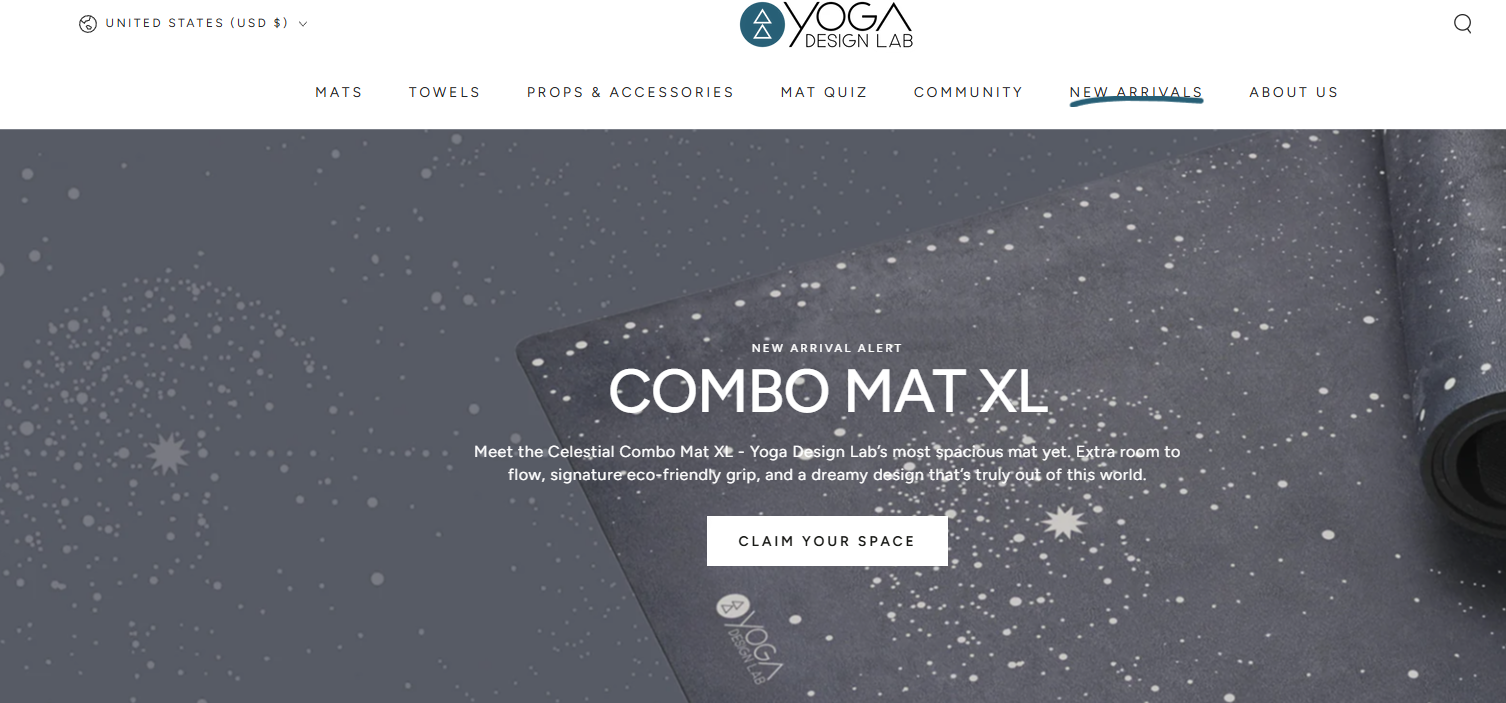Open the Mats menu
This screenshot has height=703, width=1506.
point(339,92)
